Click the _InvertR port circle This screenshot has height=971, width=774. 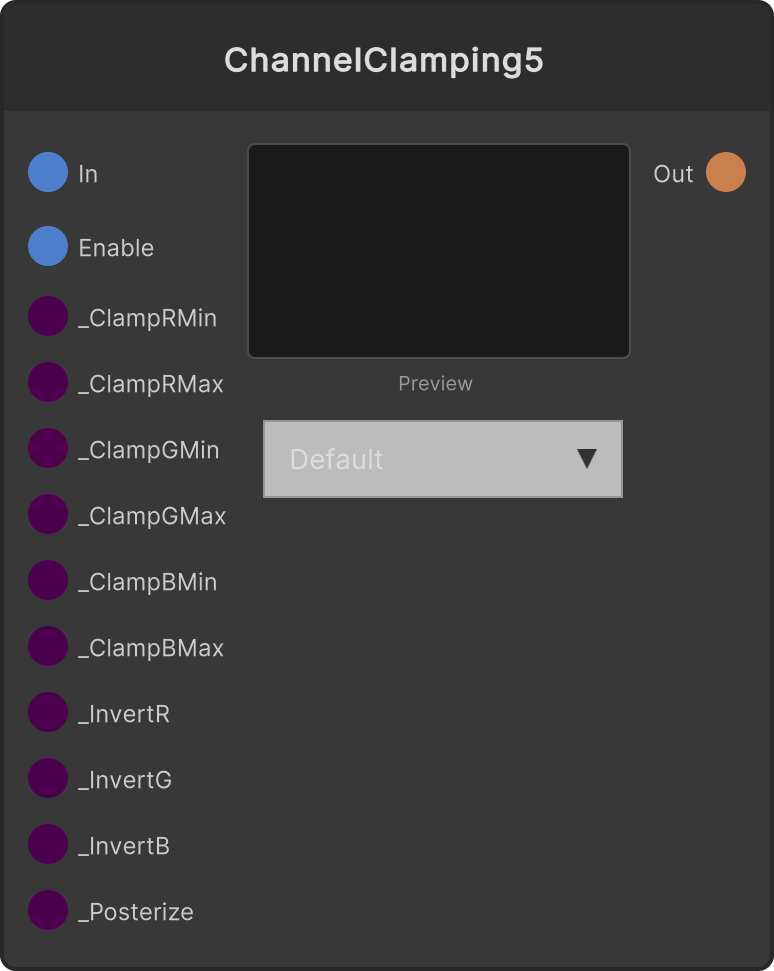[48, 712]
